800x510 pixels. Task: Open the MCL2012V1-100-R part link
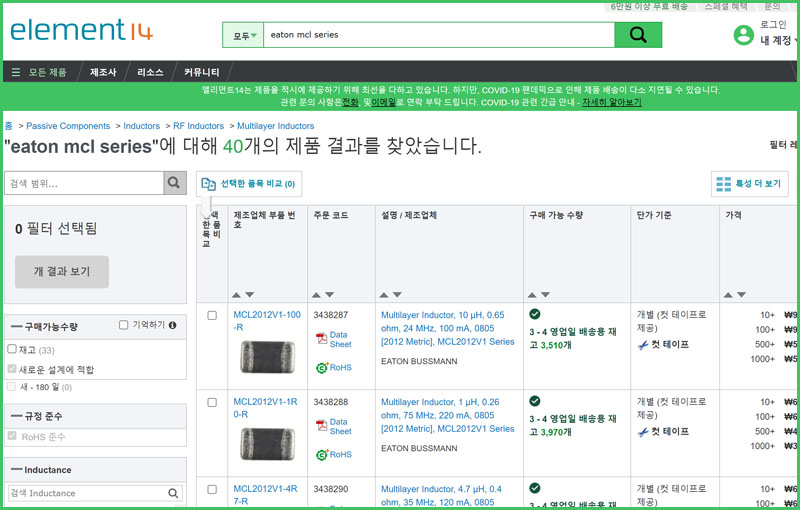coord(267,321)
